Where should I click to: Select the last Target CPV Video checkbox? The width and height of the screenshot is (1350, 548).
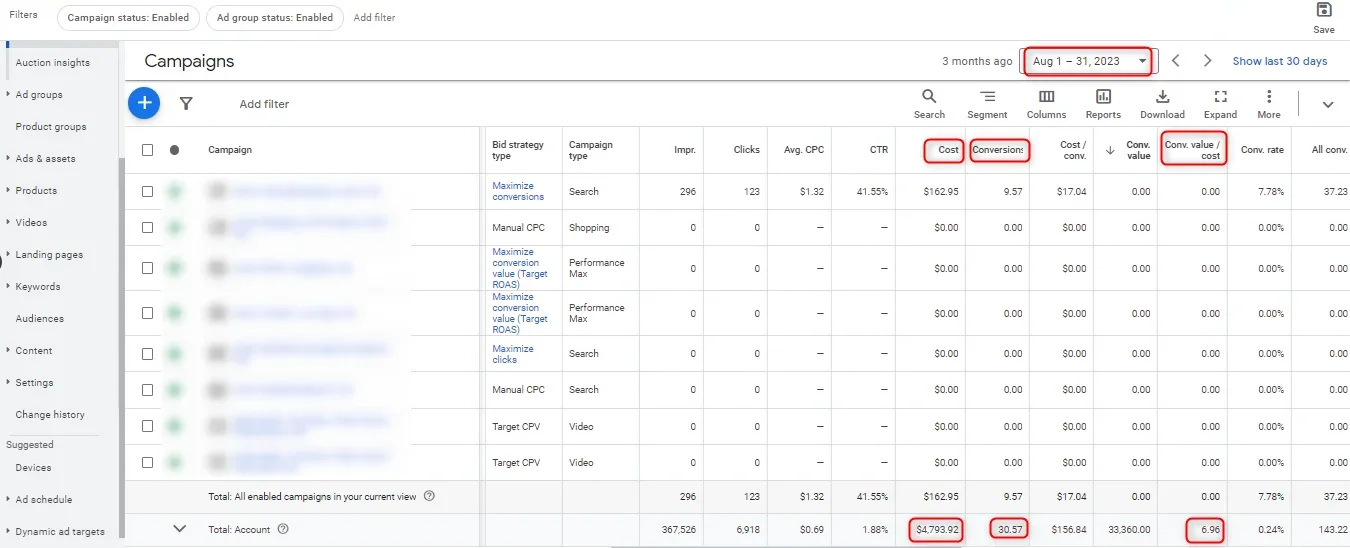coord(147,462)
